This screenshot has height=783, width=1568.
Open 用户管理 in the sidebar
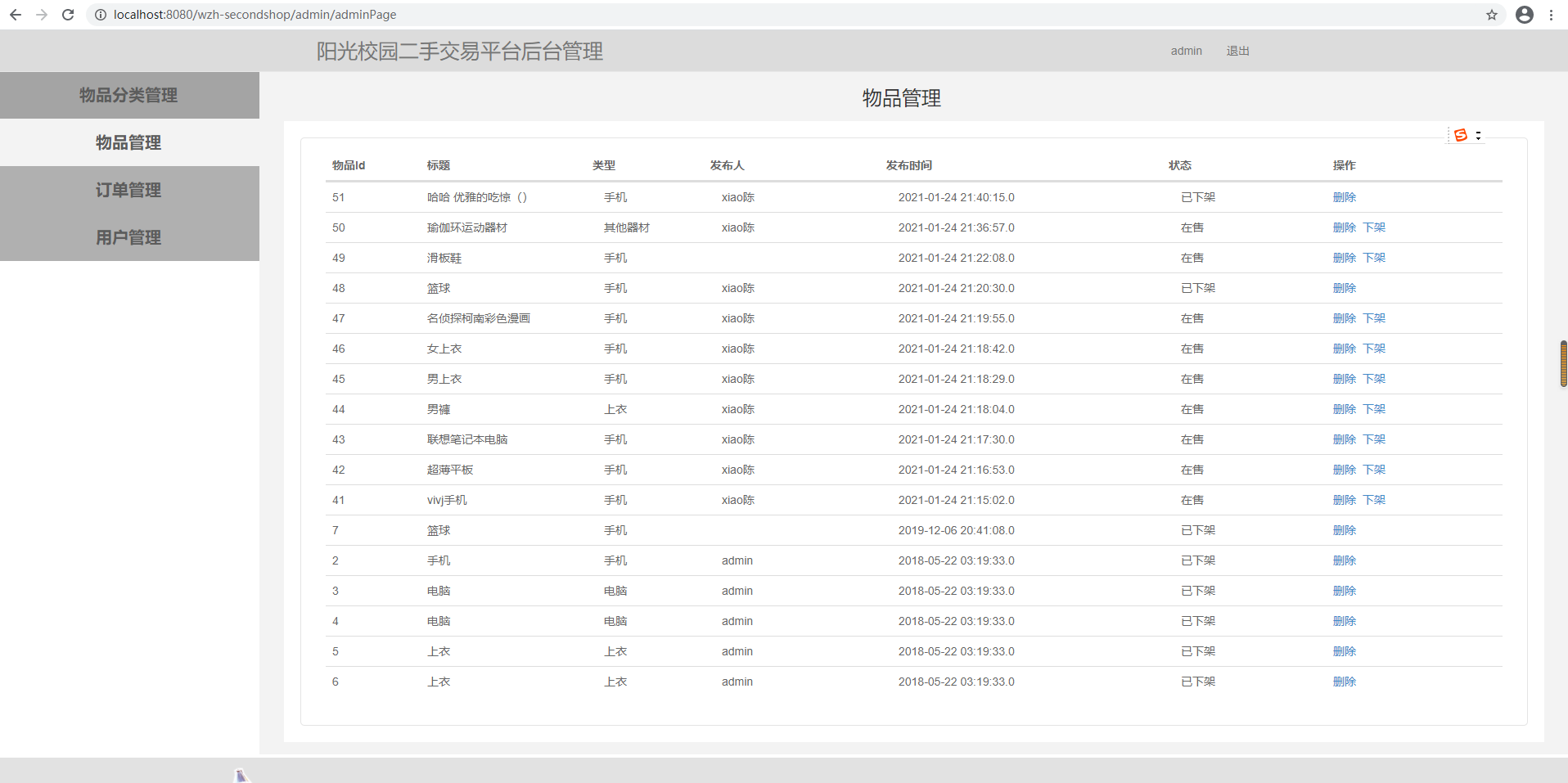tap(129, 237)
